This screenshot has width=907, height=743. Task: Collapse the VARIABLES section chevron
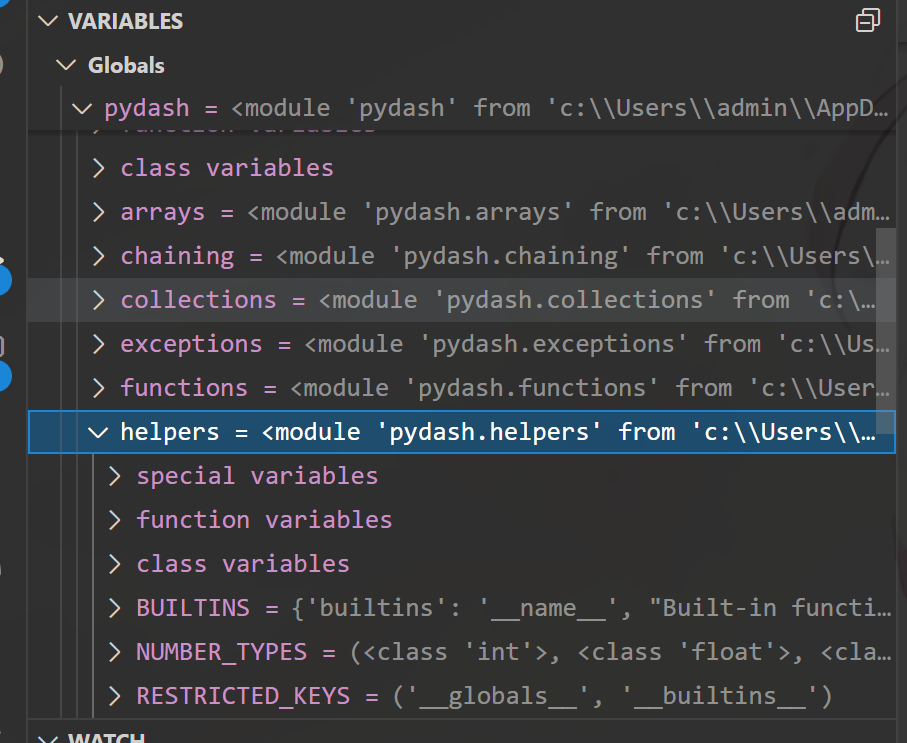(47, 21)
